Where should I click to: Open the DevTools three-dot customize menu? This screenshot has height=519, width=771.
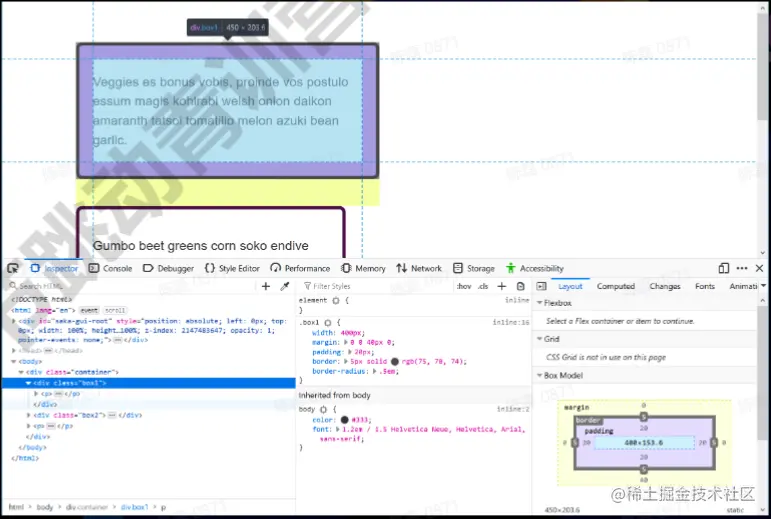coord(742,268)
